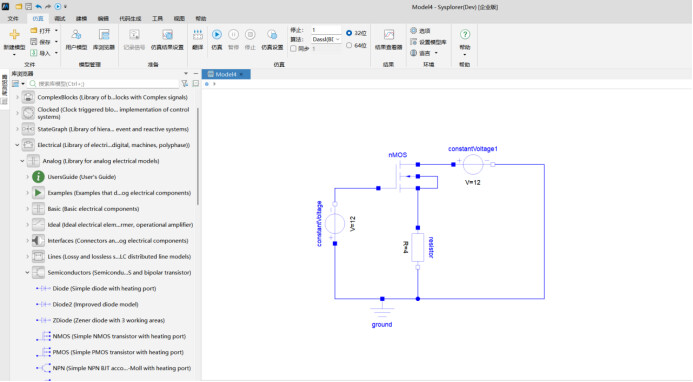Click the library view mode icon left of search

pos(15,83)
